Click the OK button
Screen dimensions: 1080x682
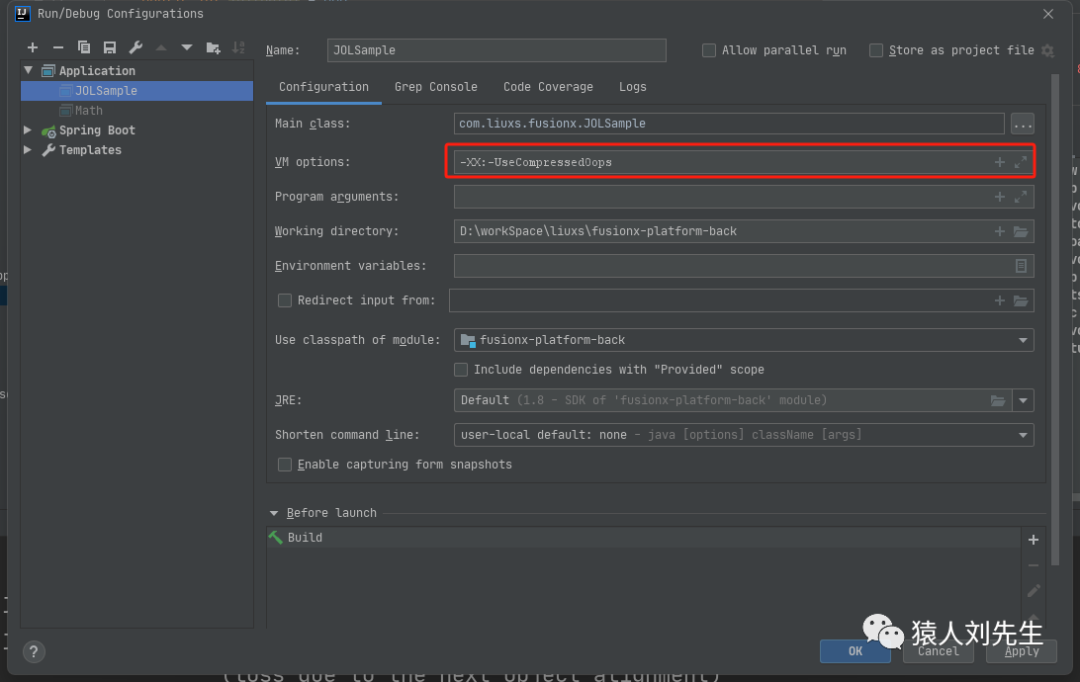855,651
